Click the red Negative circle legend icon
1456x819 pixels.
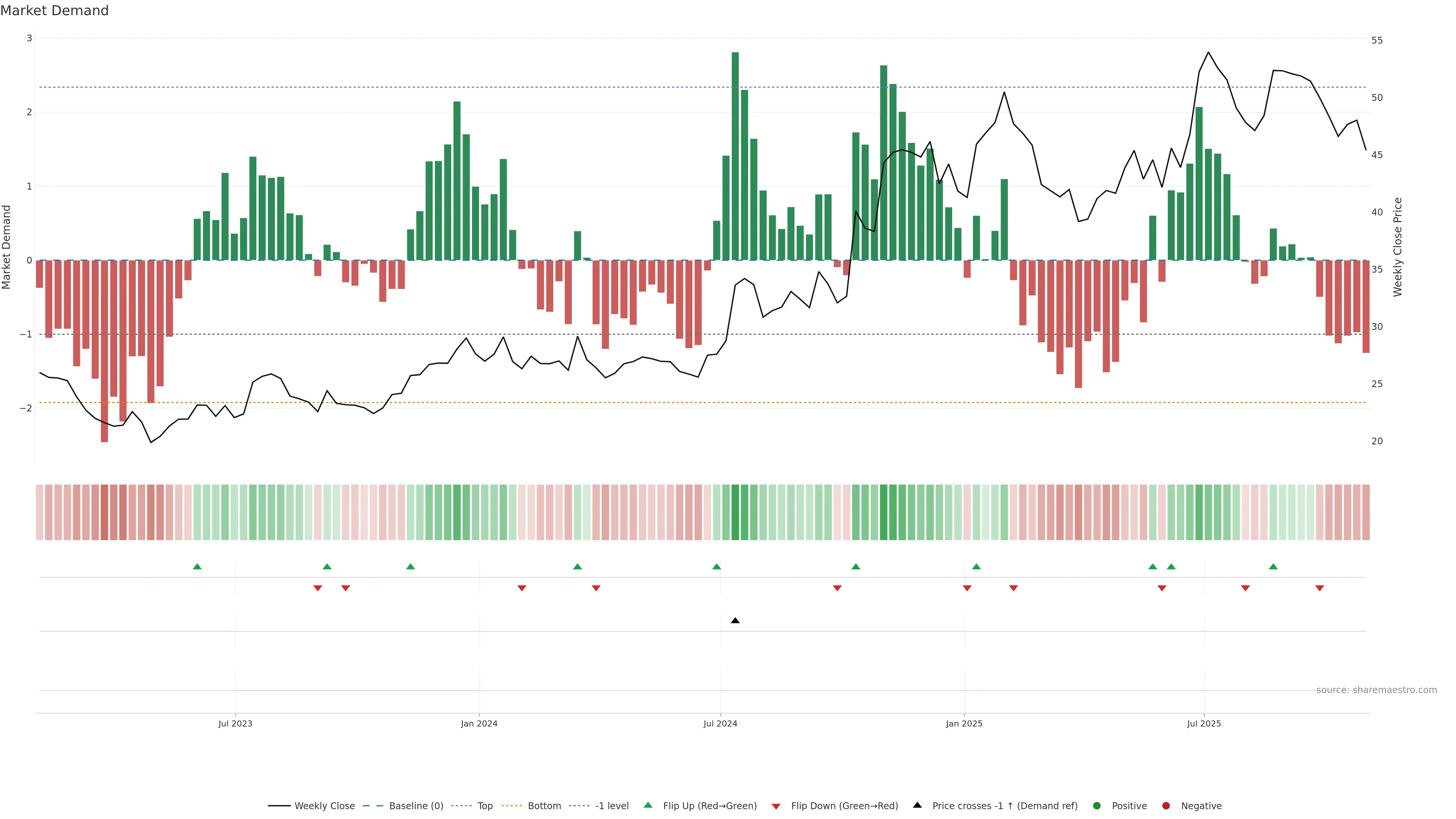click(1166, 805)
